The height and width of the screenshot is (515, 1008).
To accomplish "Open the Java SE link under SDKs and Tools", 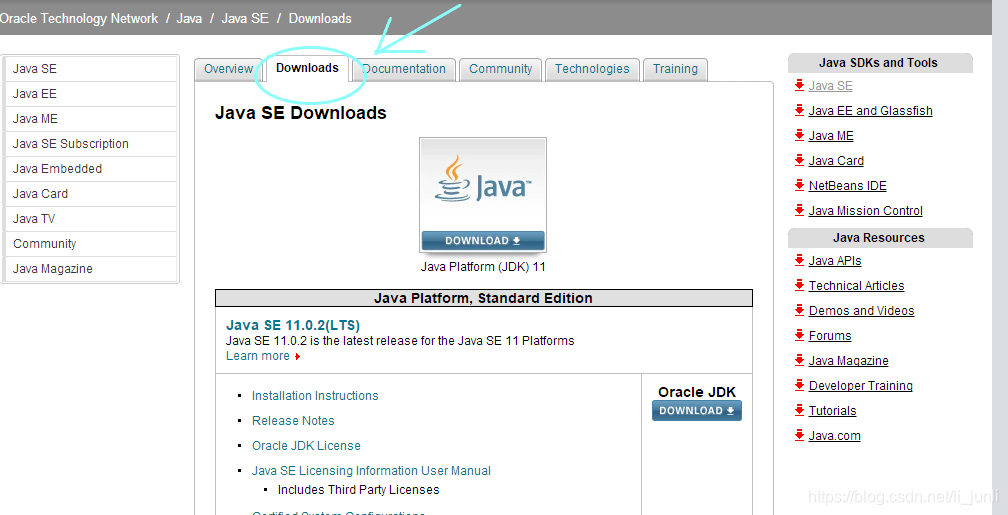I will tap(831, 86).
